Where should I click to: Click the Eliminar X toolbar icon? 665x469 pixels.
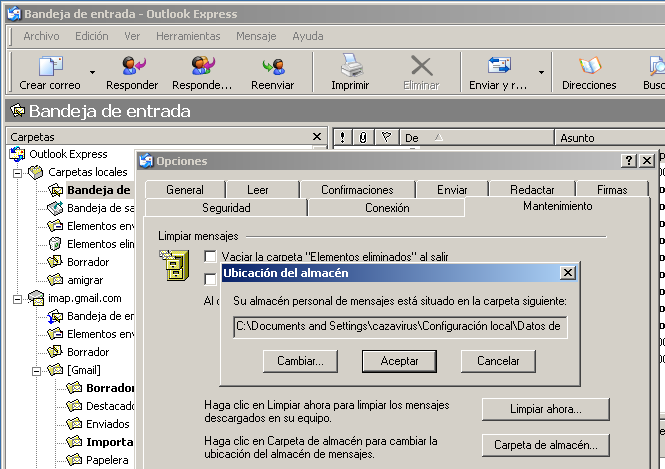coord(422,66)
